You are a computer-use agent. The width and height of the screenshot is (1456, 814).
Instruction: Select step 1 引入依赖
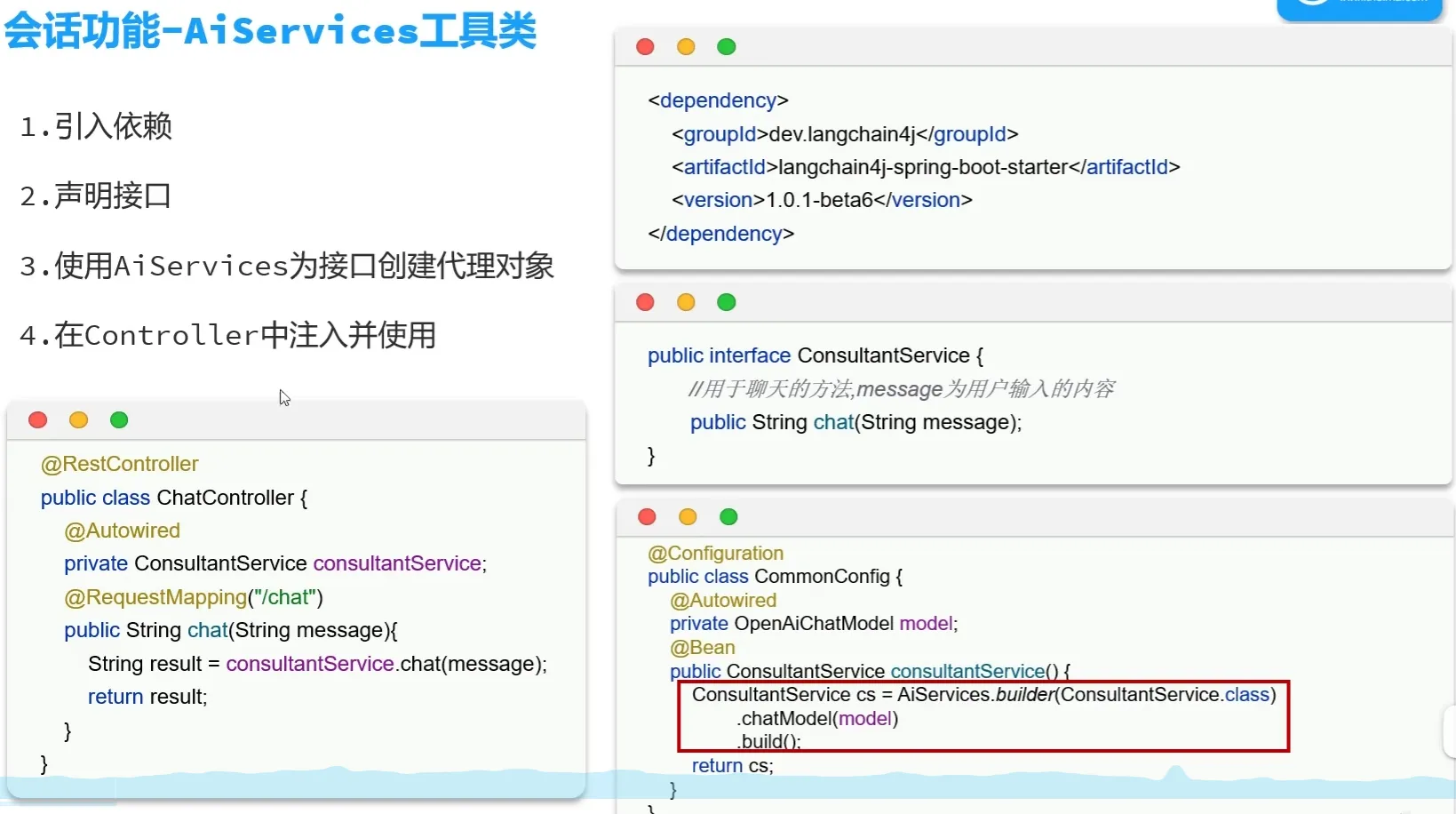(96, 126)
